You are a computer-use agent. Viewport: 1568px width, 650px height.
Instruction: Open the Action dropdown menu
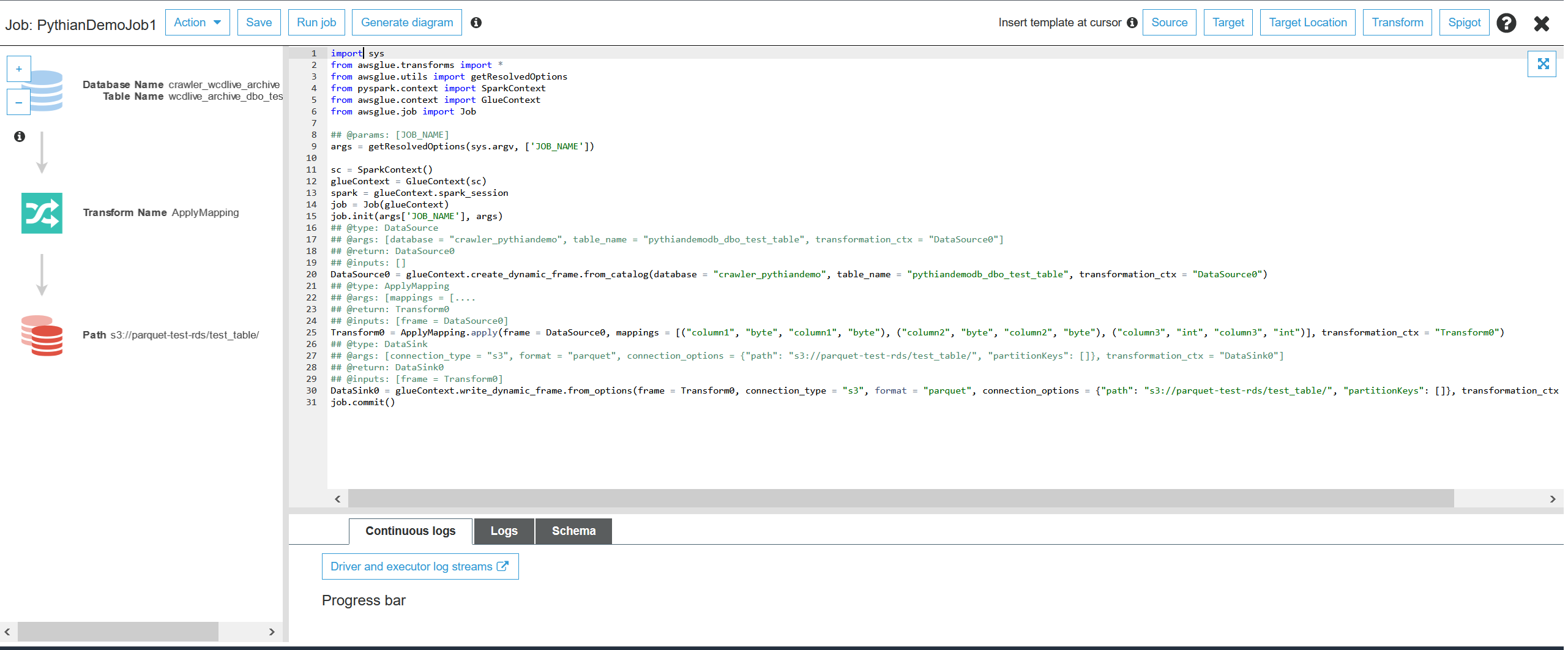[197, 23]
